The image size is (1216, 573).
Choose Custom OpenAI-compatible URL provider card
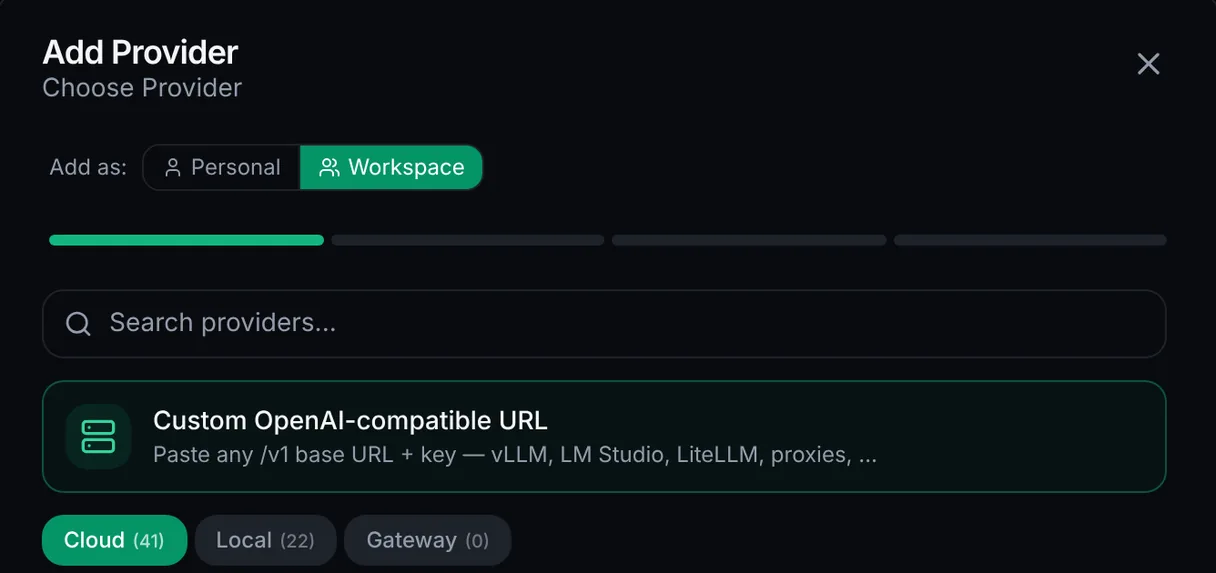click(604, 436)
